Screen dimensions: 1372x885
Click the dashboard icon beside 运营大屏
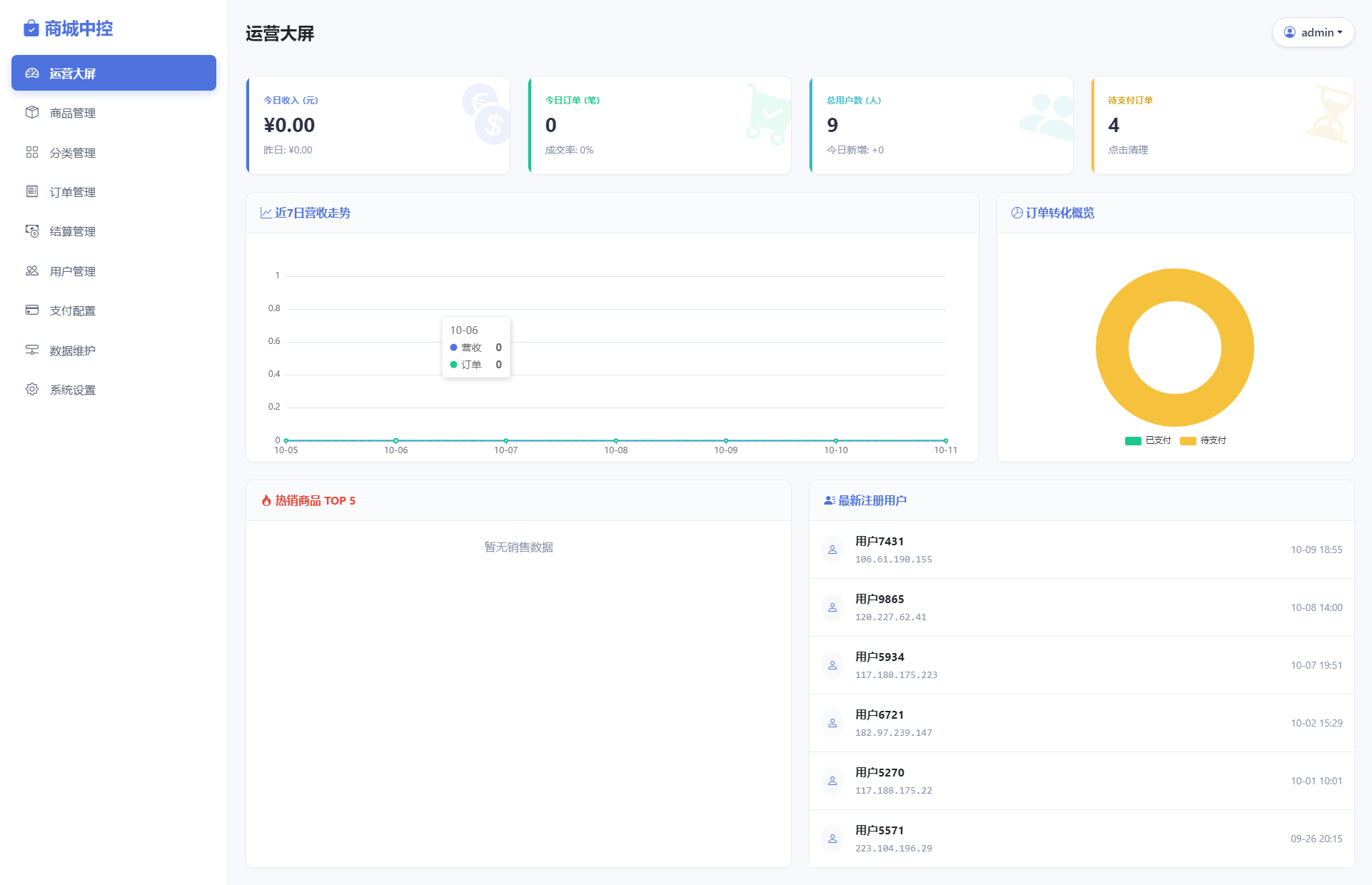click(32, 73)
